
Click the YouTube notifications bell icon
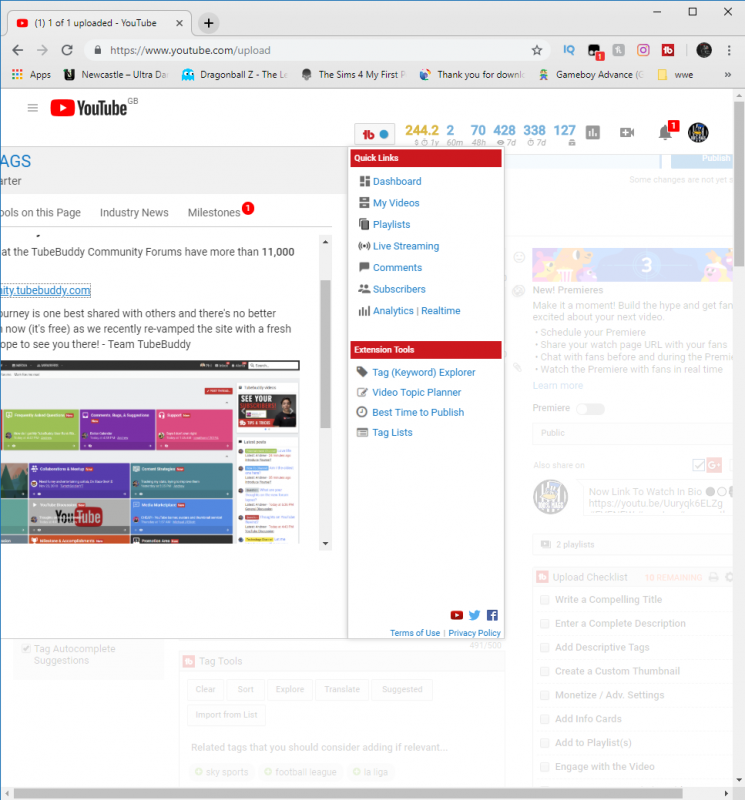(x=665, y=132)
